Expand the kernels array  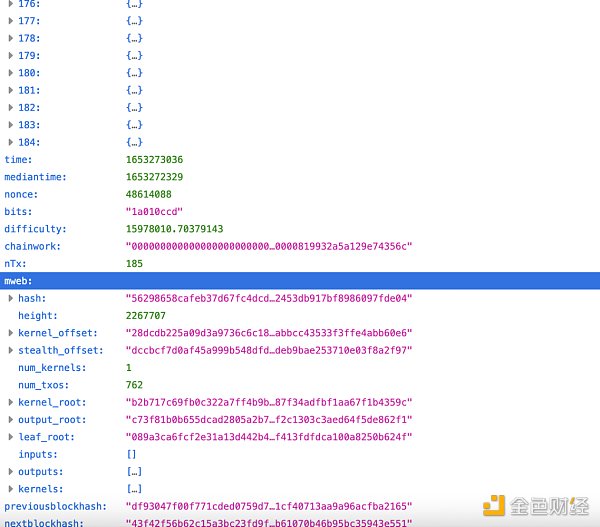11,489
